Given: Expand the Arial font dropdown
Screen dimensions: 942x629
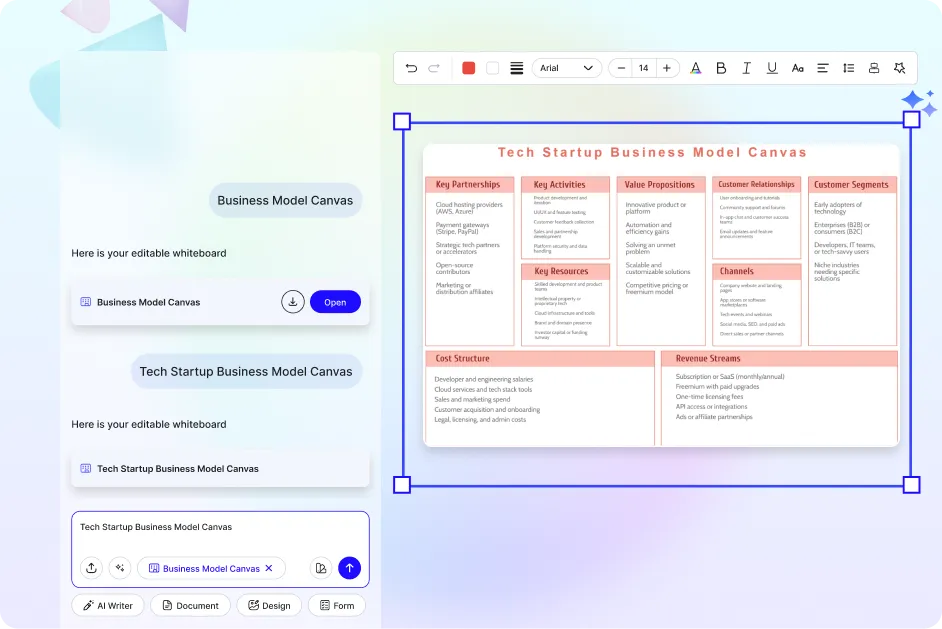Looking at the screenshot, I should pyautogui.click(x=567, y=68).
